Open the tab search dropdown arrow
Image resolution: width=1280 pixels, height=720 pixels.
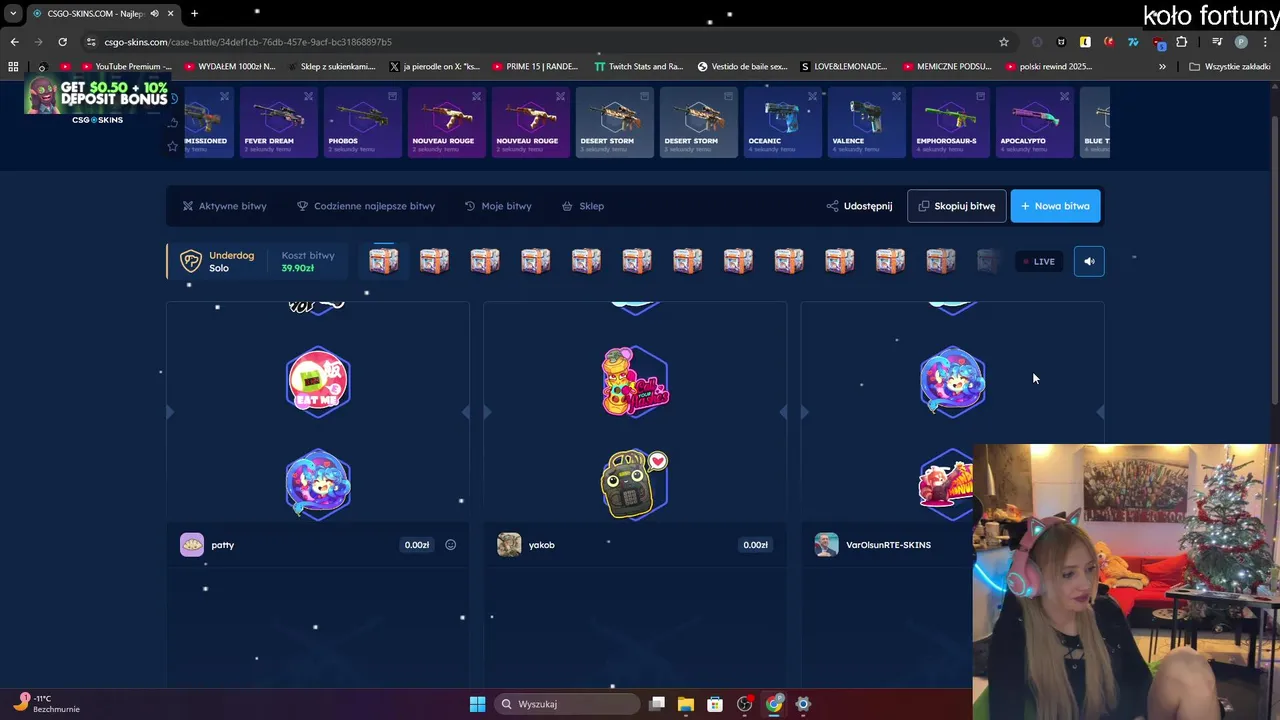[13, 13]
